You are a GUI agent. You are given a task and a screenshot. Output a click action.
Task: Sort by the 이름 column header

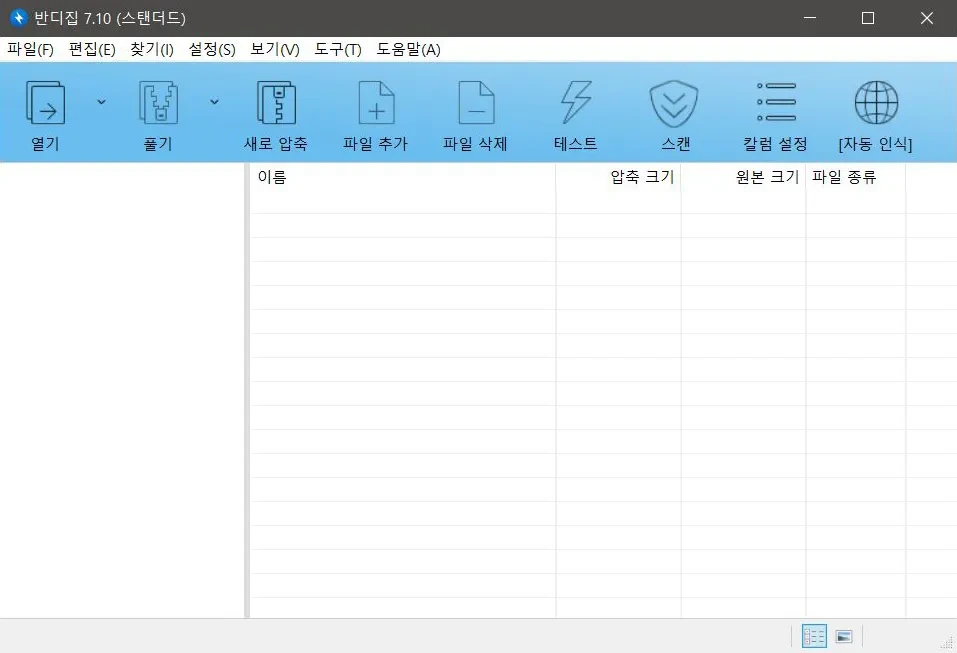tap(403, 177)
